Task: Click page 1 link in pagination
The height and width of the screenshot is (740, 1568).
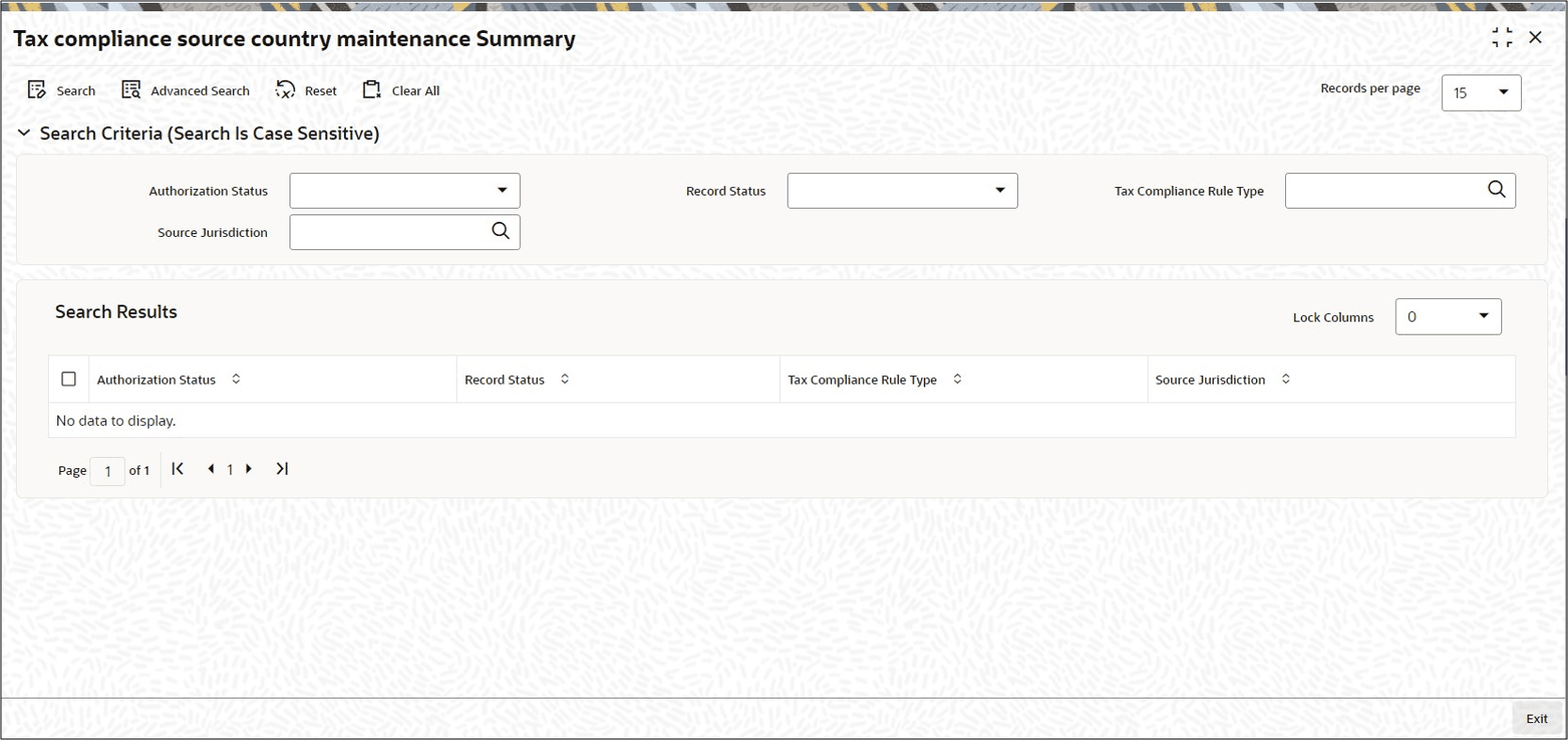Action: pyautogui.click(x=230, y=469)
